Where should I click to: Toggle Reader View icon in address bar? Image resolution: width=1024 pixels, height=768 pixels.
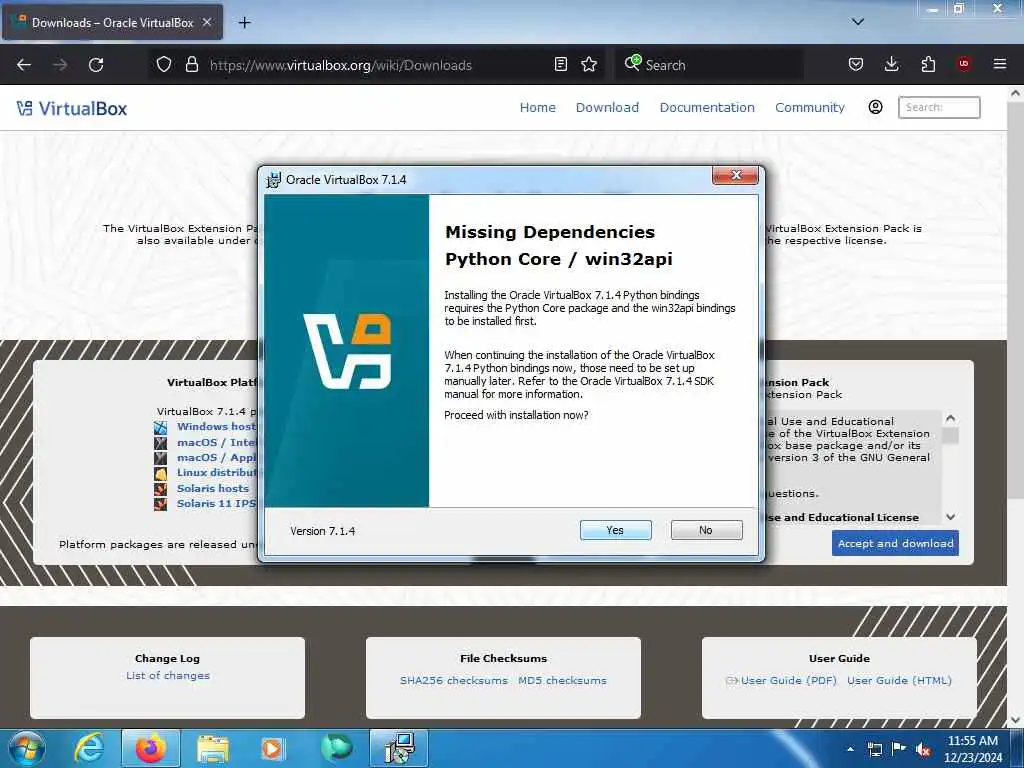coord(560,65)
